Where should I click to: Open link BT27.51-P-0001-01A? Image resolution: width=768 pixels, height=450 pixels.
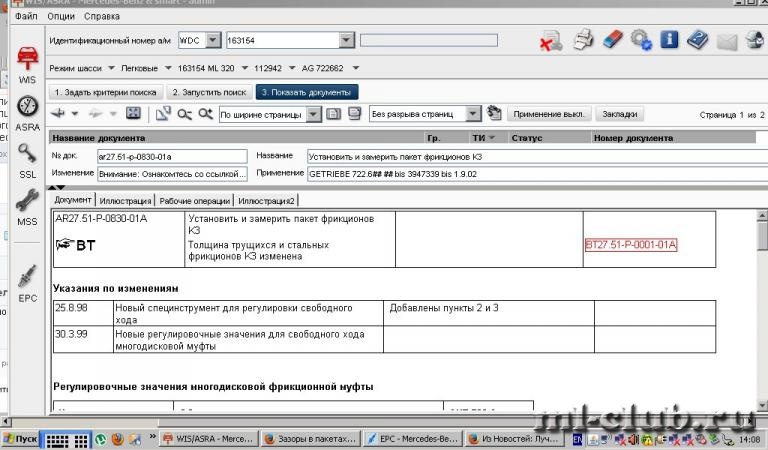[x=631, y=245]
